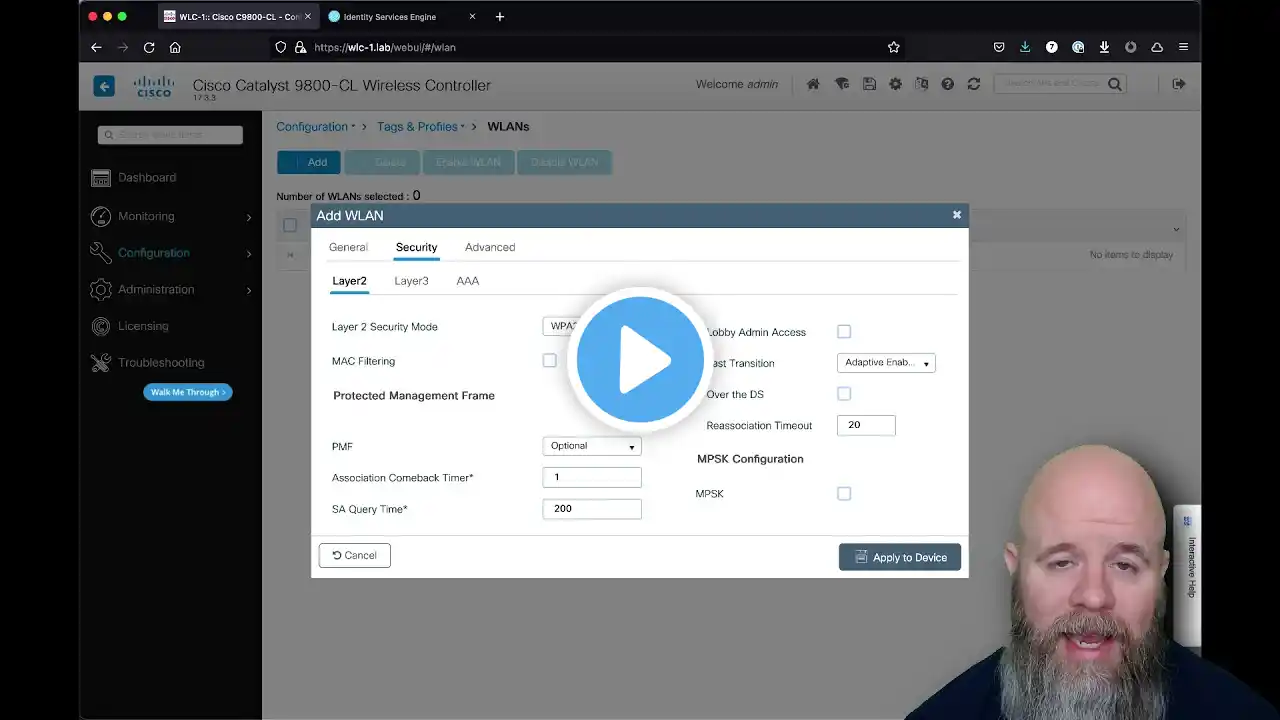Image resolution: width=1280 pixels, height=720 pixels.
Task: Save configuration using the floppy disk icon
Action: [869, 85]
